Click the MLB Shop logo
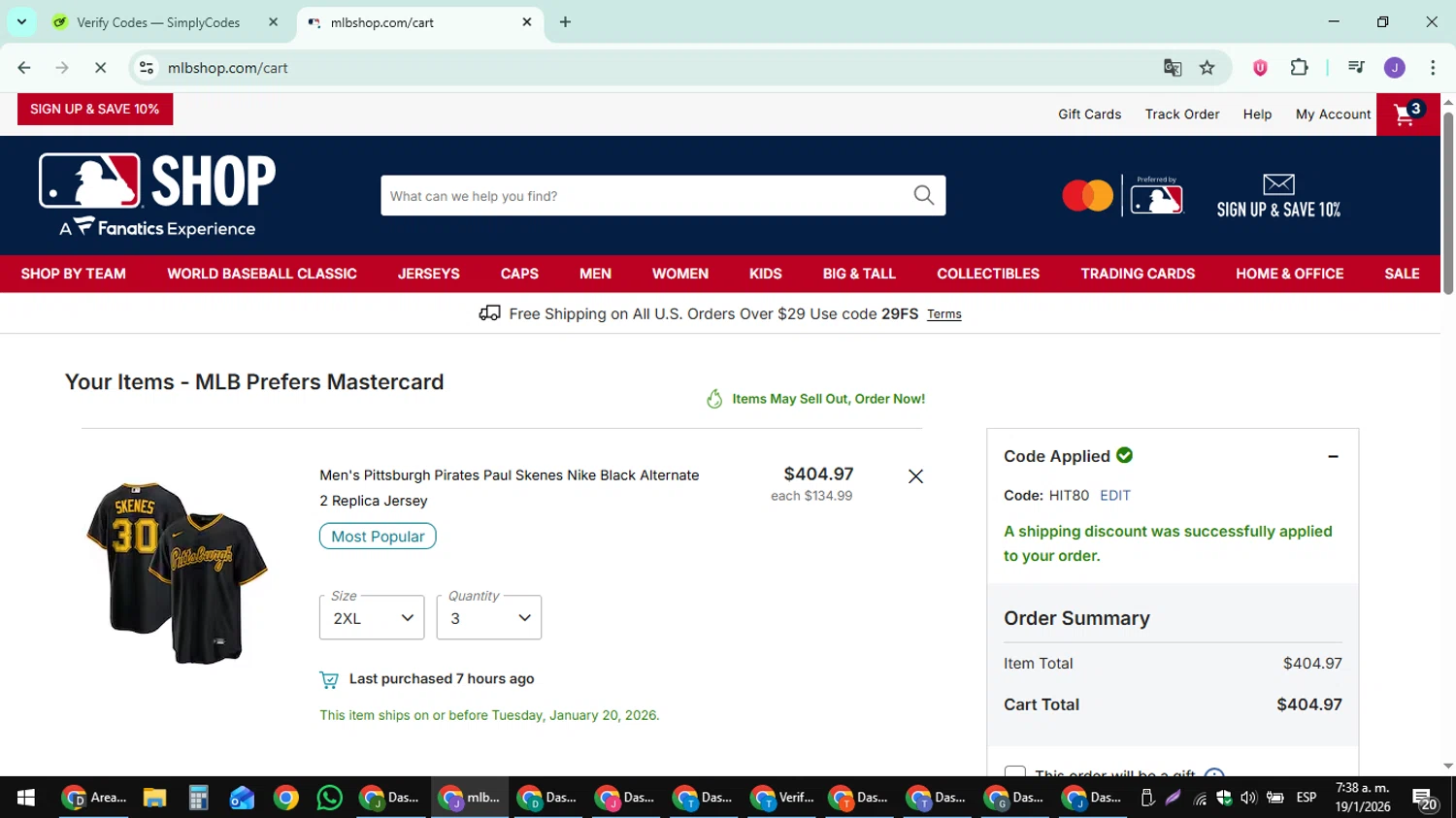The width and height of the screenshot is (1456, 818). click(x=157, y=195)
